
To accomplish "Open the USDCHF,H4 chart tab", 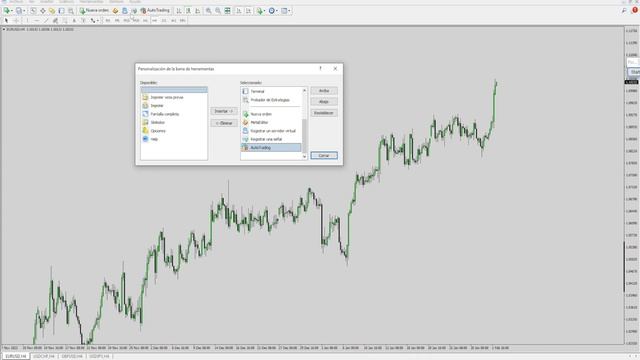I will pyautogui.click(x=44, y=356).
